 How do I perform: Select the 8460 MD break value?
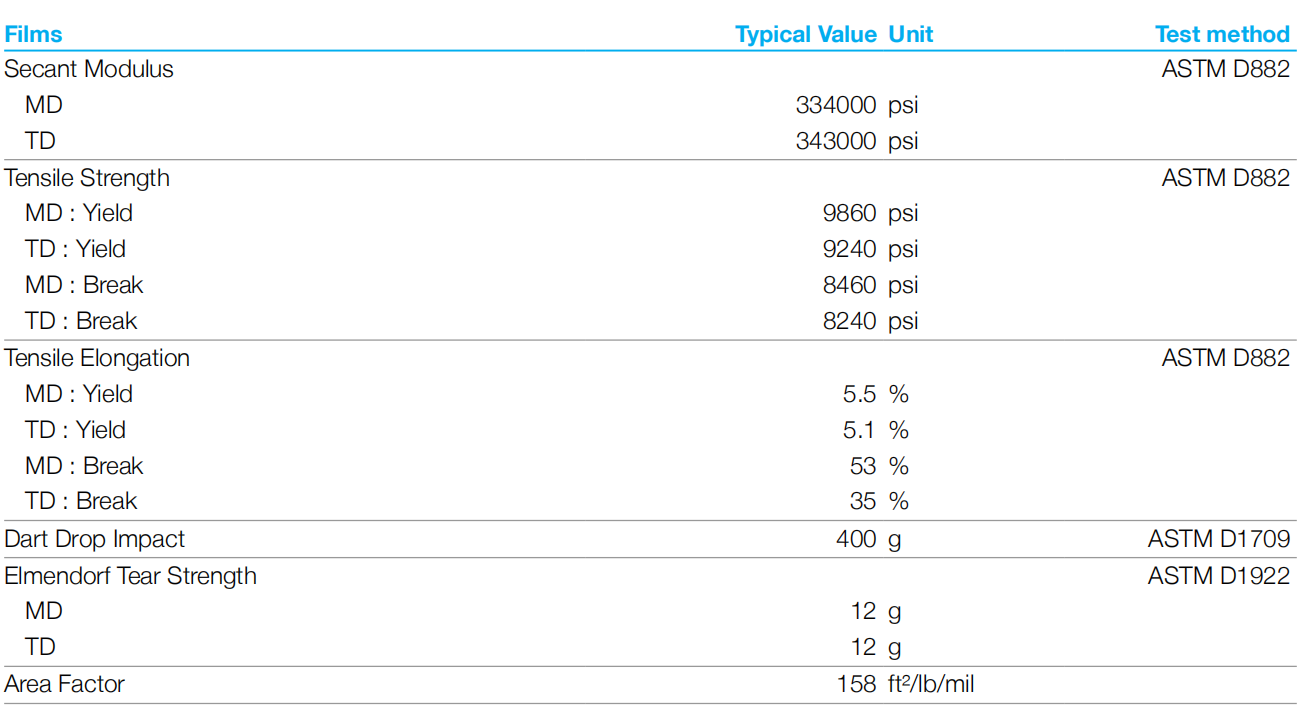[x=849, y=285]
